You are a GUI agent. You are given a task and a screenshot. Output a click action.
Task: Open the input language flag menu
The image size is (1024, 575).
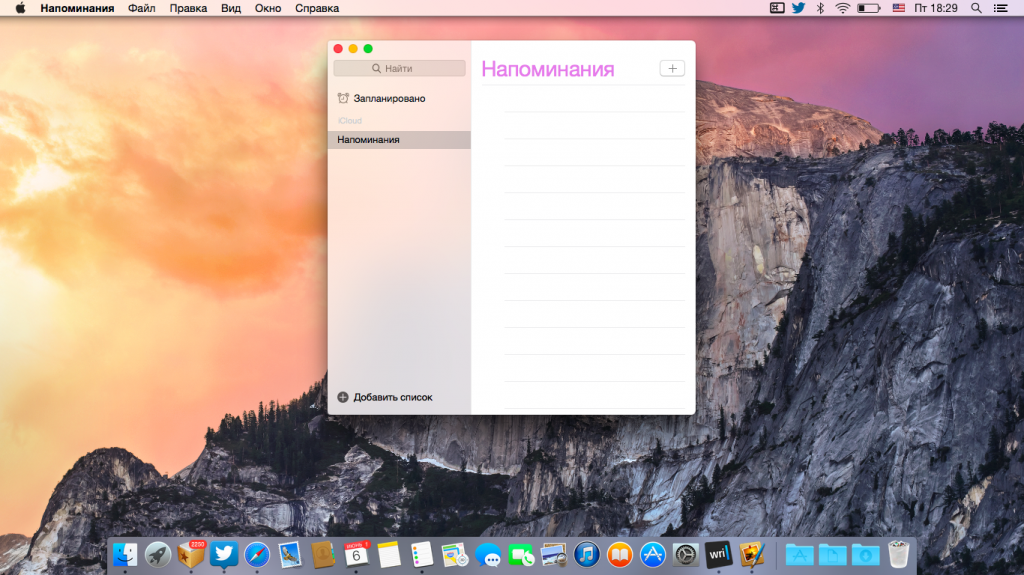898,8
